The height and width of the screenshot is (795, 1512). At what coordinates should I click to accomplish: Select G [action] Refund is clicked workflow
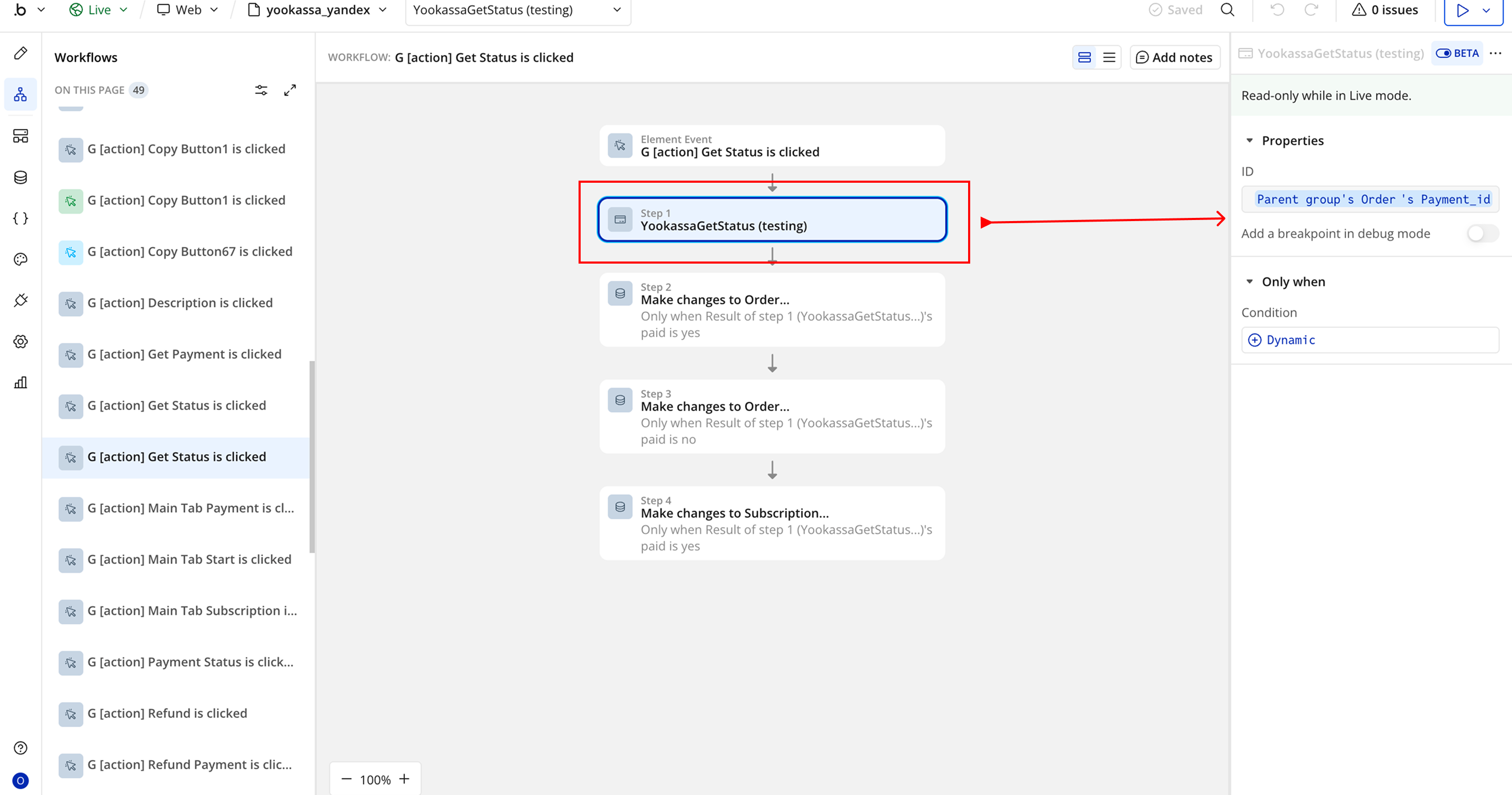(167, 714)
